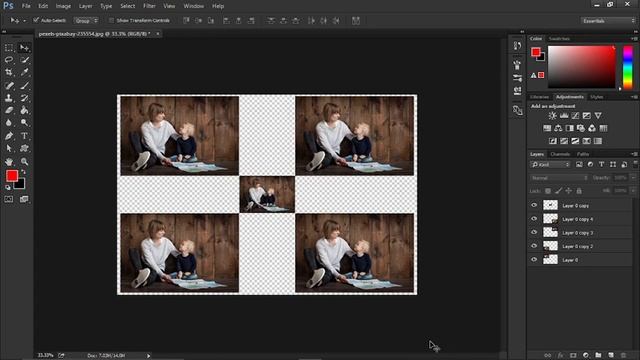The image size is (640, 360).
Task: Pick a color in the Color panel field
Action: point(582,67)
